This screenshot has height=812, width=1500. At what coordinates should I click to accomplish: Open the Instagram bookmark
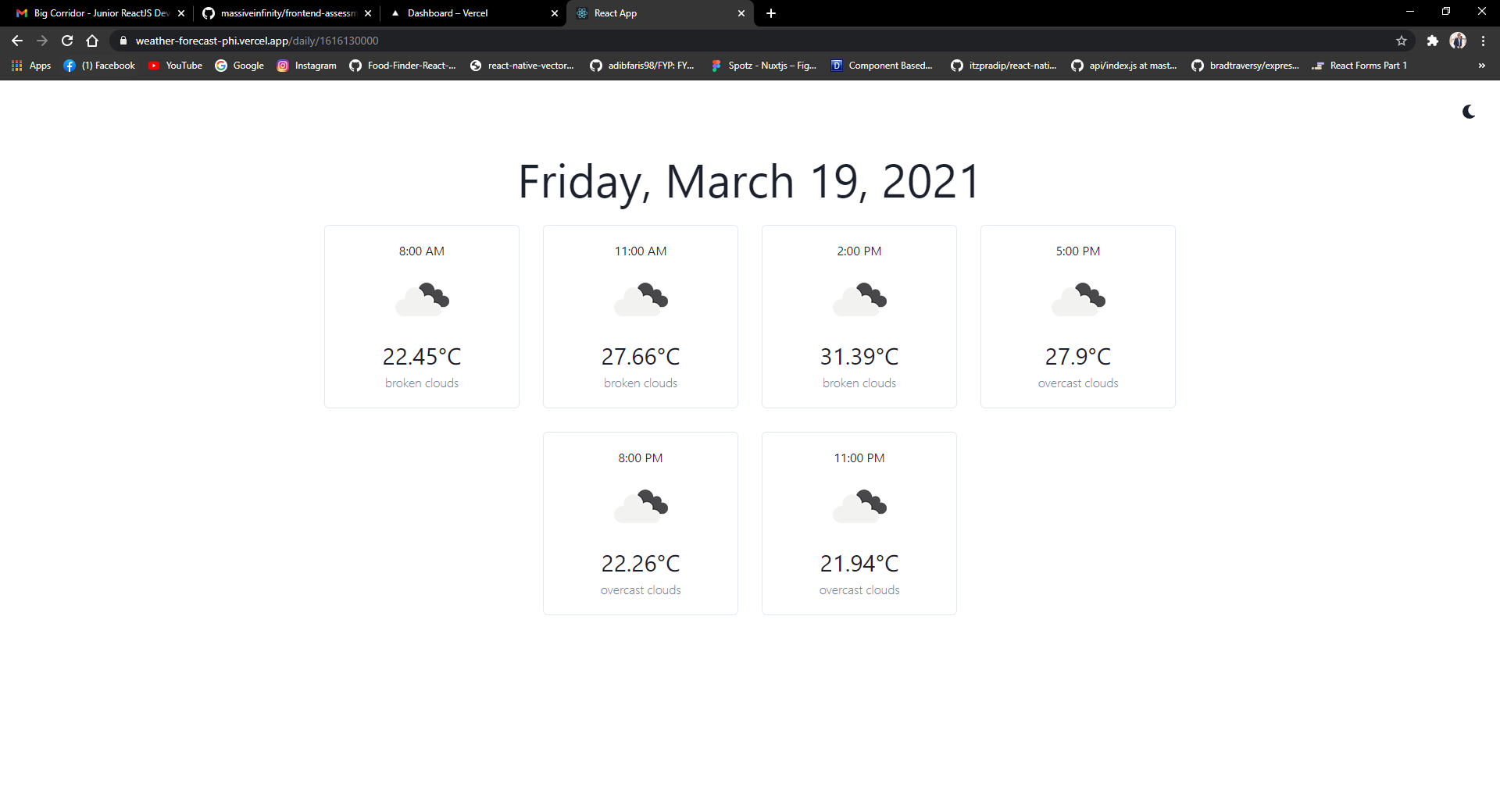coord(306,66)
